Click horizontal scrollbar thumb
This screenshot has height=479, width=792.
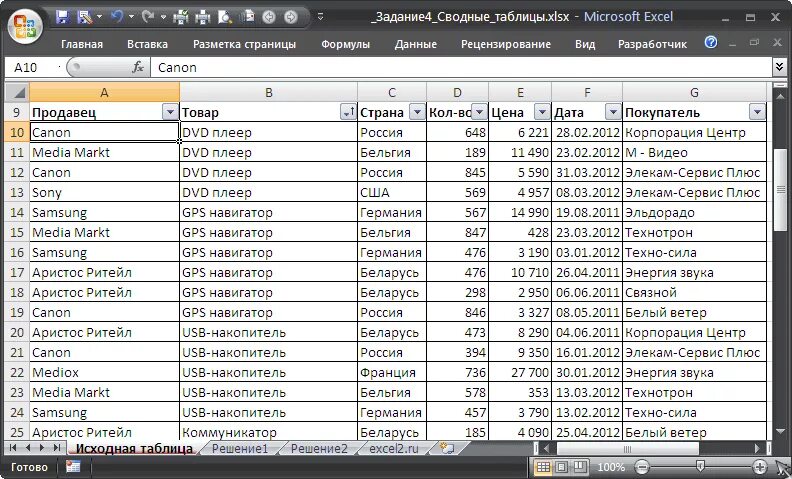pyautogui.click(x=628, y=449)
